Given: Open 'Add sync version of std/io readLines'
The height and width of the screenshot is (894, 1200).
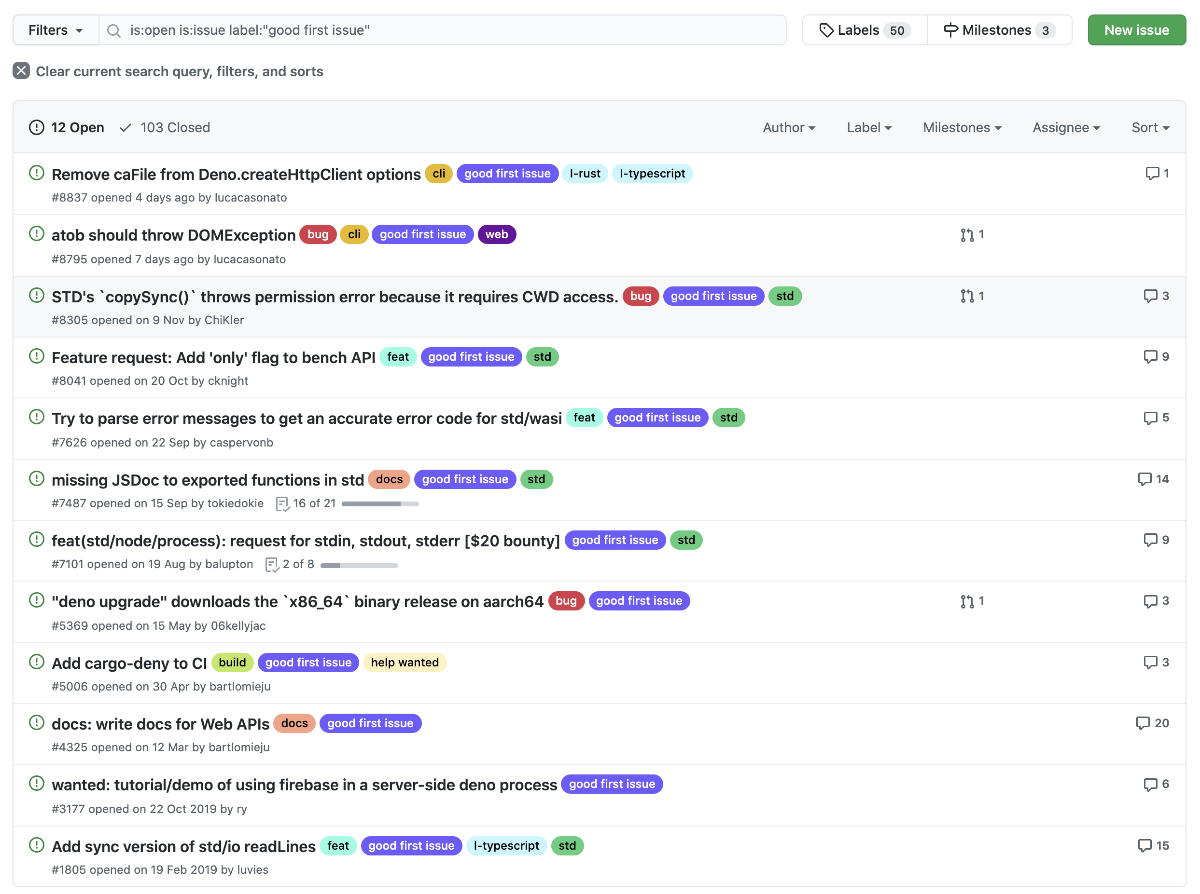Looking at the screenshot, I should tap(184, 846).
